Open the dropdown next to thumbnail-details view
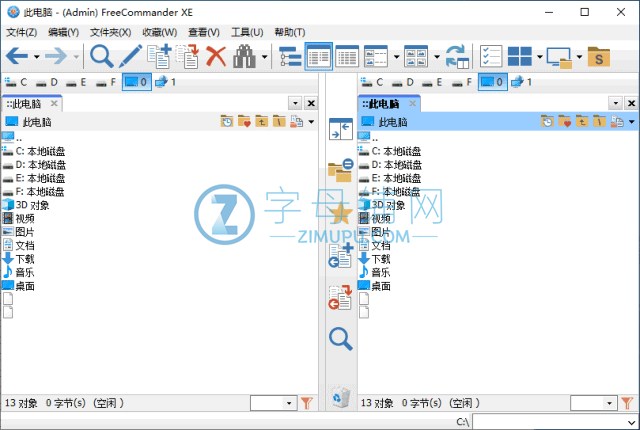640x430 pixels. pyautogui.click(x=396, y=56)
